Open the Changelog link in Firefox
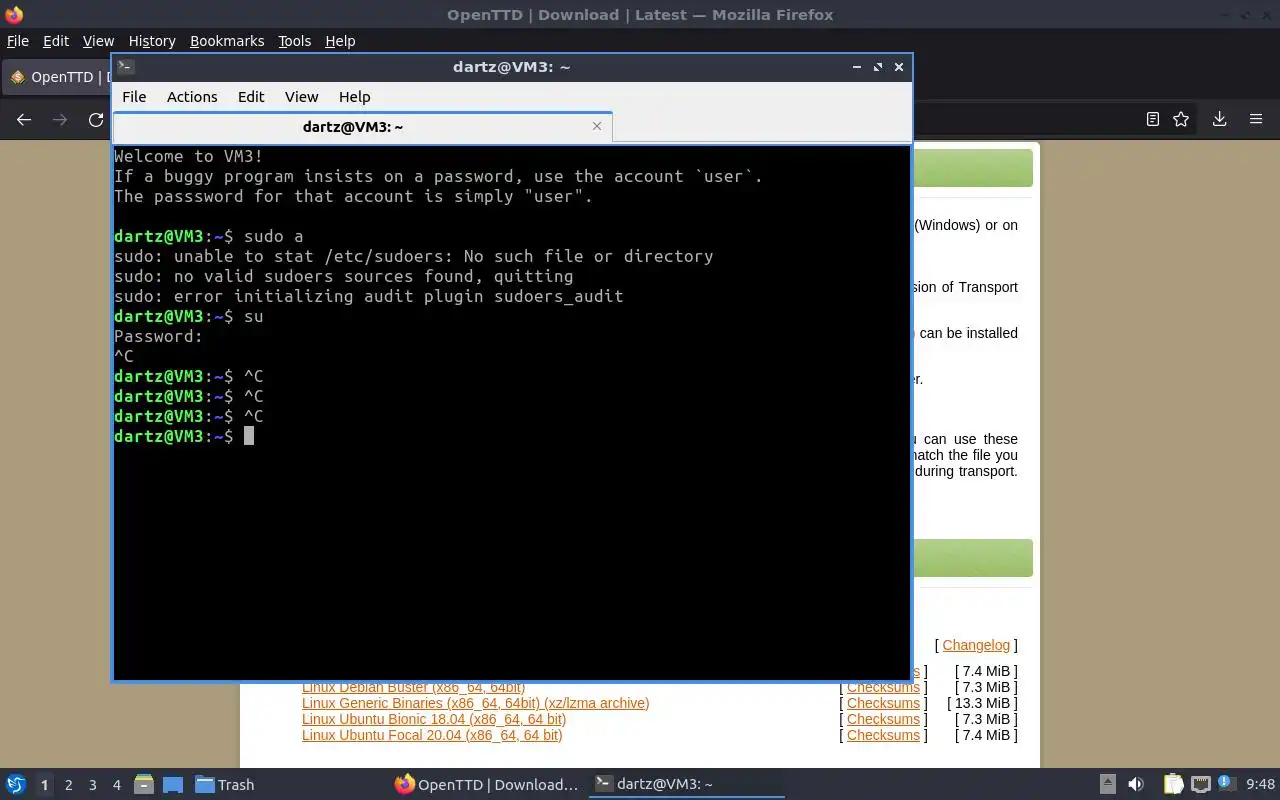This screenshot has width=1280, height=800. [x=976, y=645]
